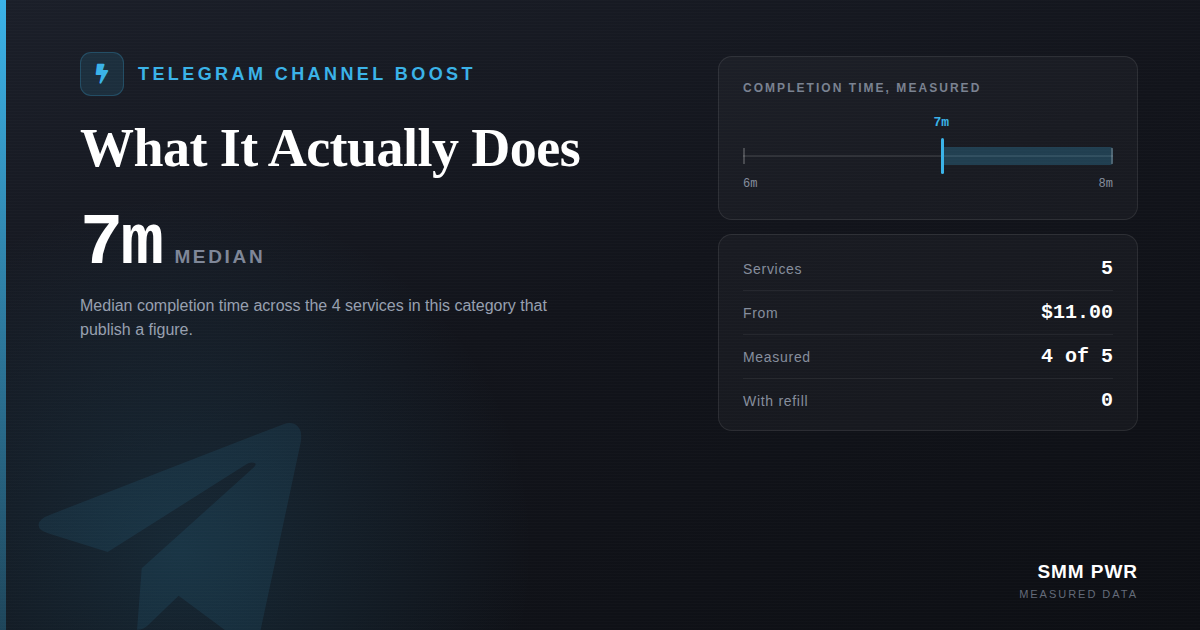The image size is (1200, 630).
Task: Click the 'COMPLETION TIME, MEASURED' card title
Action: (862, 88)
